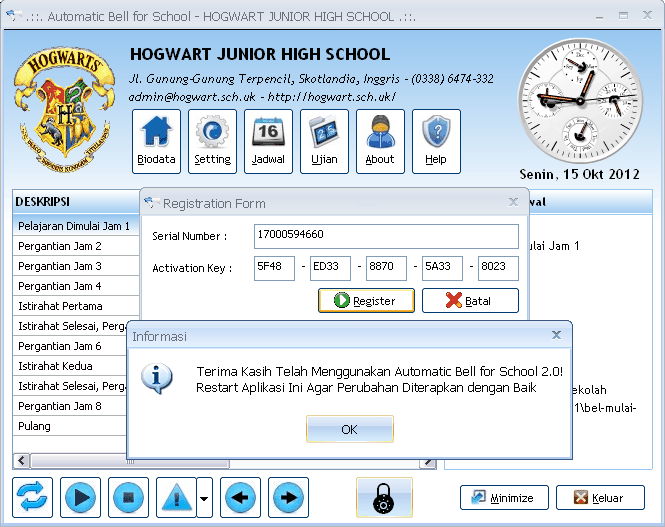Select row Pergantian Jam 6
This screenshot has height=527, width=665.
point(70,346)
